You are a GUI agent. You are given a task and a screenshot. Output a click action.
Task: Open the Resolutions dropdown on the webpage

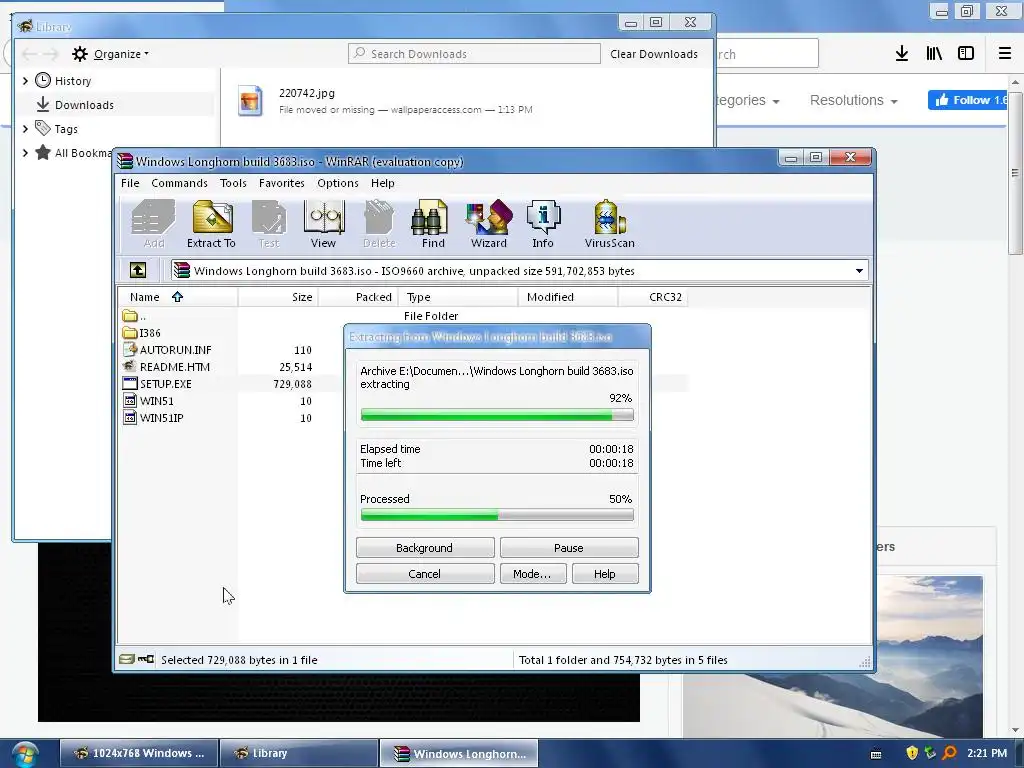tap(854, 100)
